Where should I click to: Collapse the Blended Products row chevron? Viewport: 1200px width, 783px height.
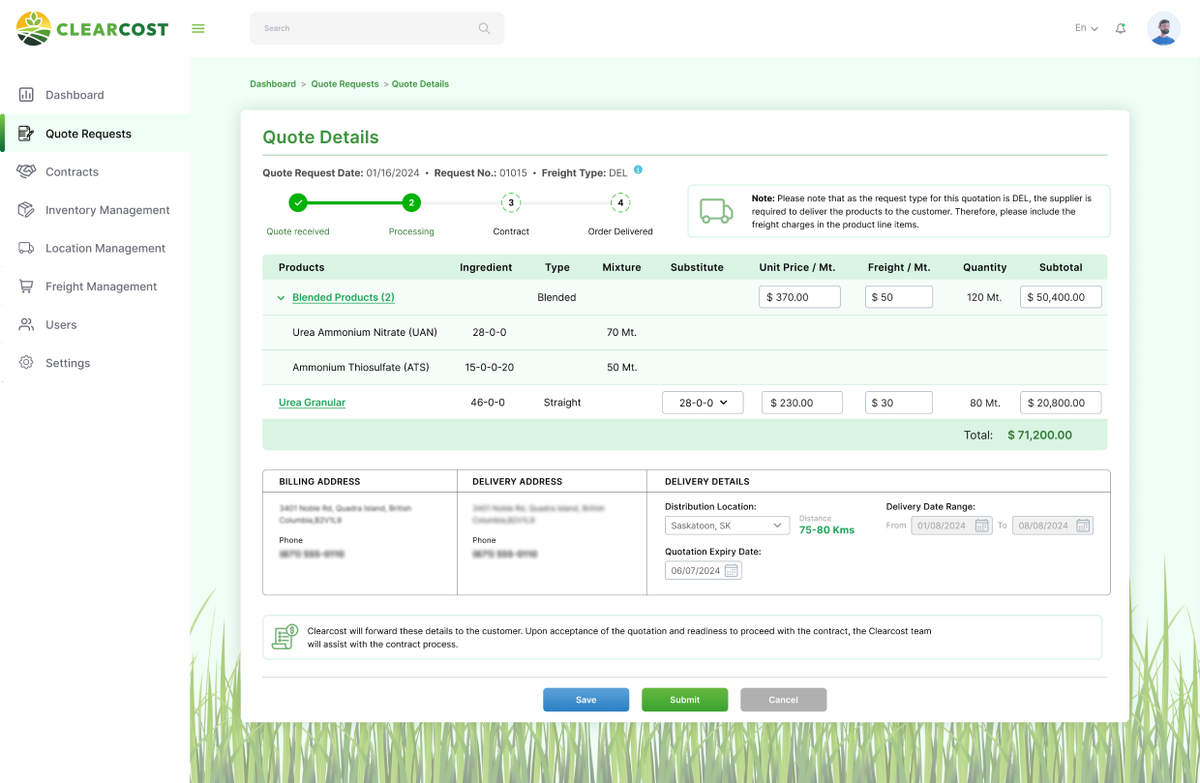coord(281,298)
